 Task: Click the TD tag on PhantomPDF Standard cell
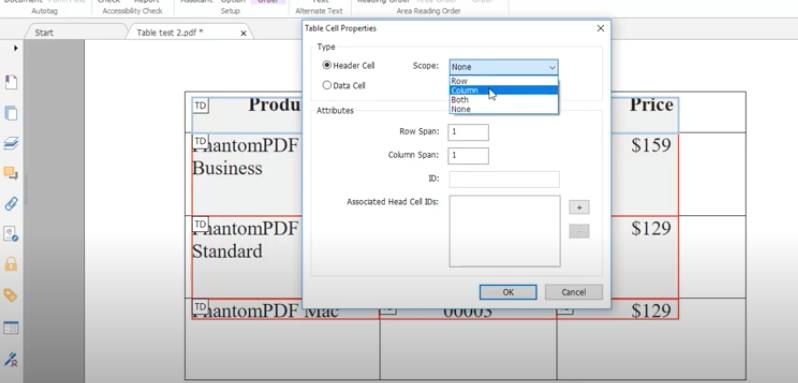(x=201, y=224)
